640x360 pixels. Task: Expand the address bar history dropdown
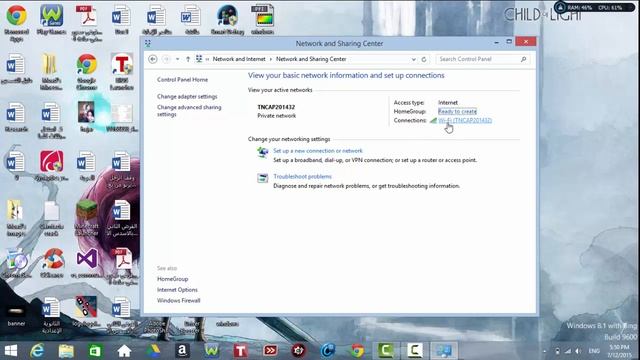point(413,59)
